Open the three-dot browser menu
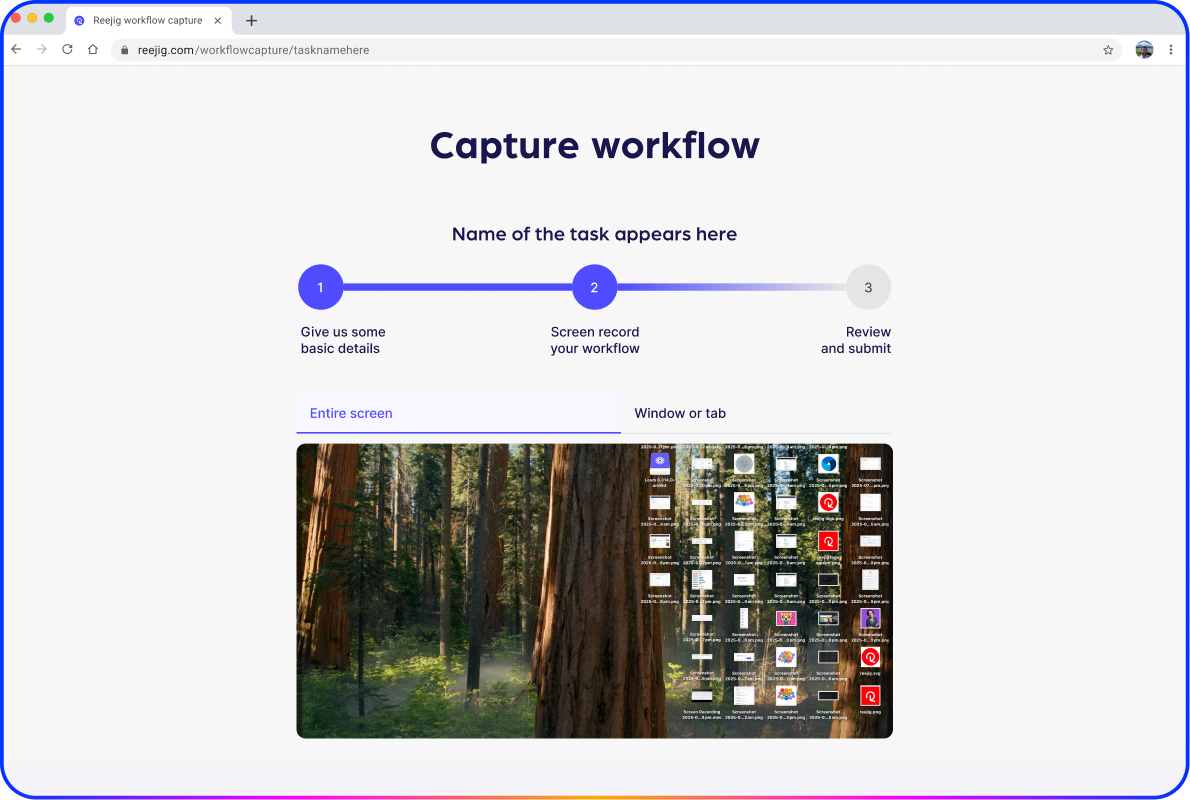Viewport: 1190px width, 800px height. pos(1172,48)
